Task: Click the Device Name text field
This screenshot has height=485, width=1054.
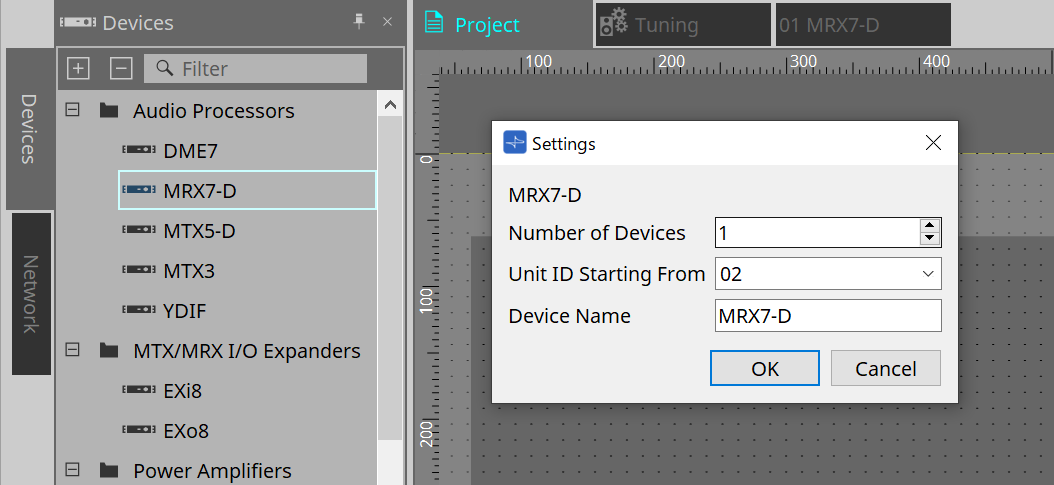Action: (x=828, y=316)
